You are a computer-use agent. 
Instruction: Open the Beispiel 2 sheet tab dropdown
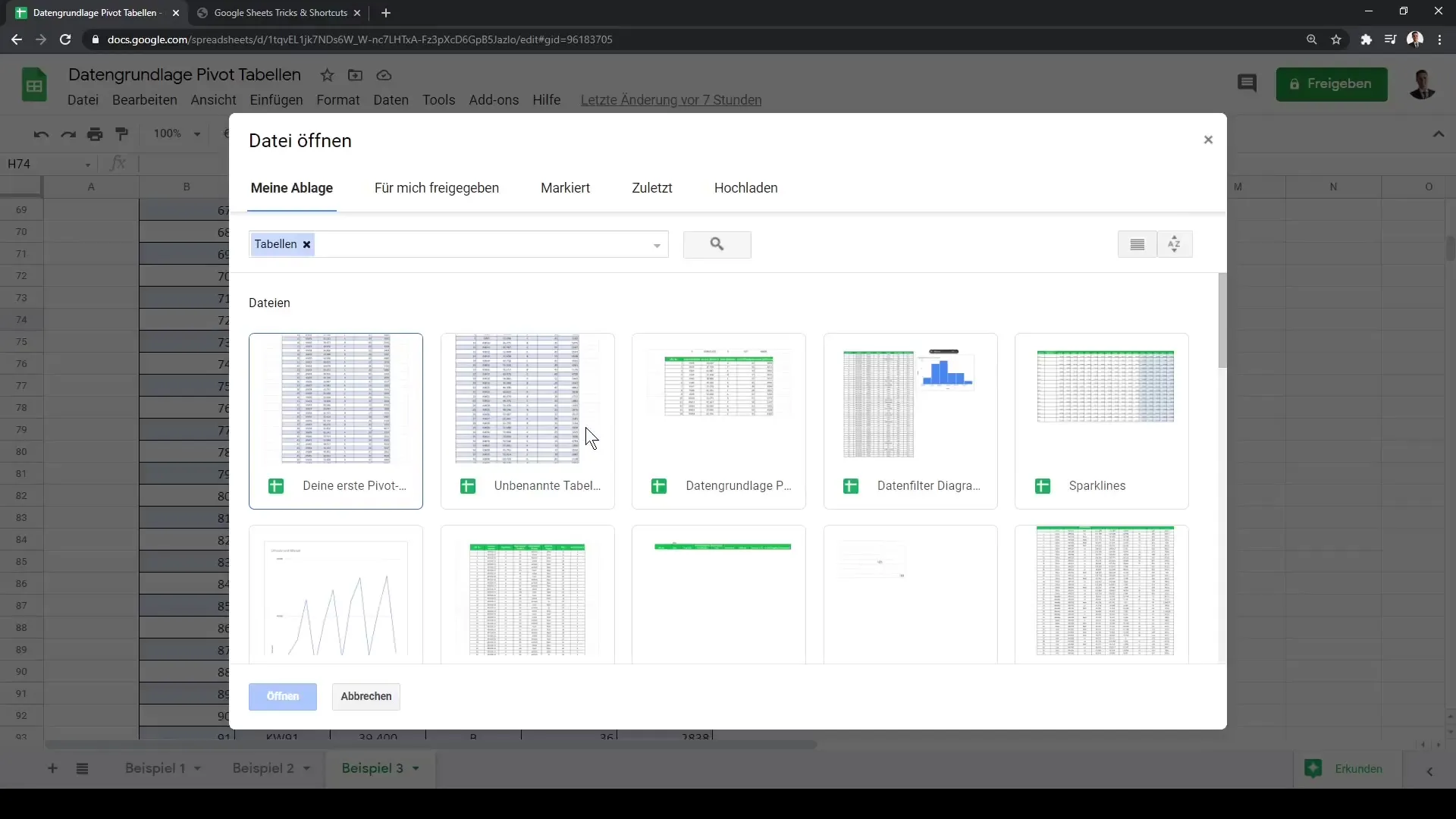[306, 768]
